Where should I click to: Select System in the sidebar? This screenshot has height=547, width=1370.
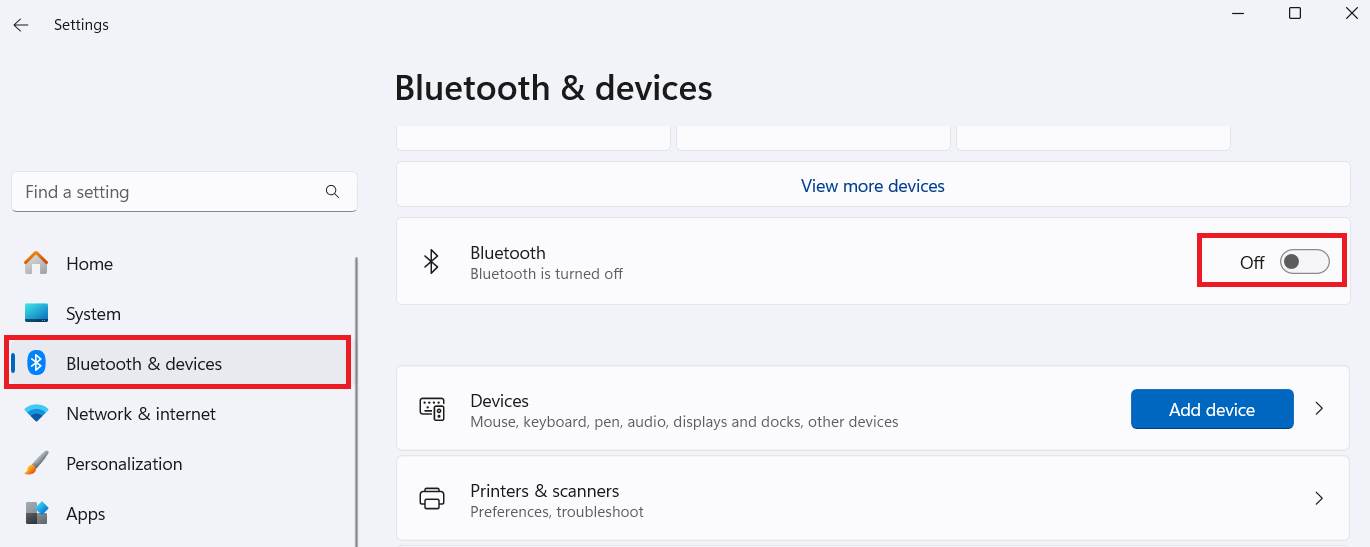coord(93,313)
